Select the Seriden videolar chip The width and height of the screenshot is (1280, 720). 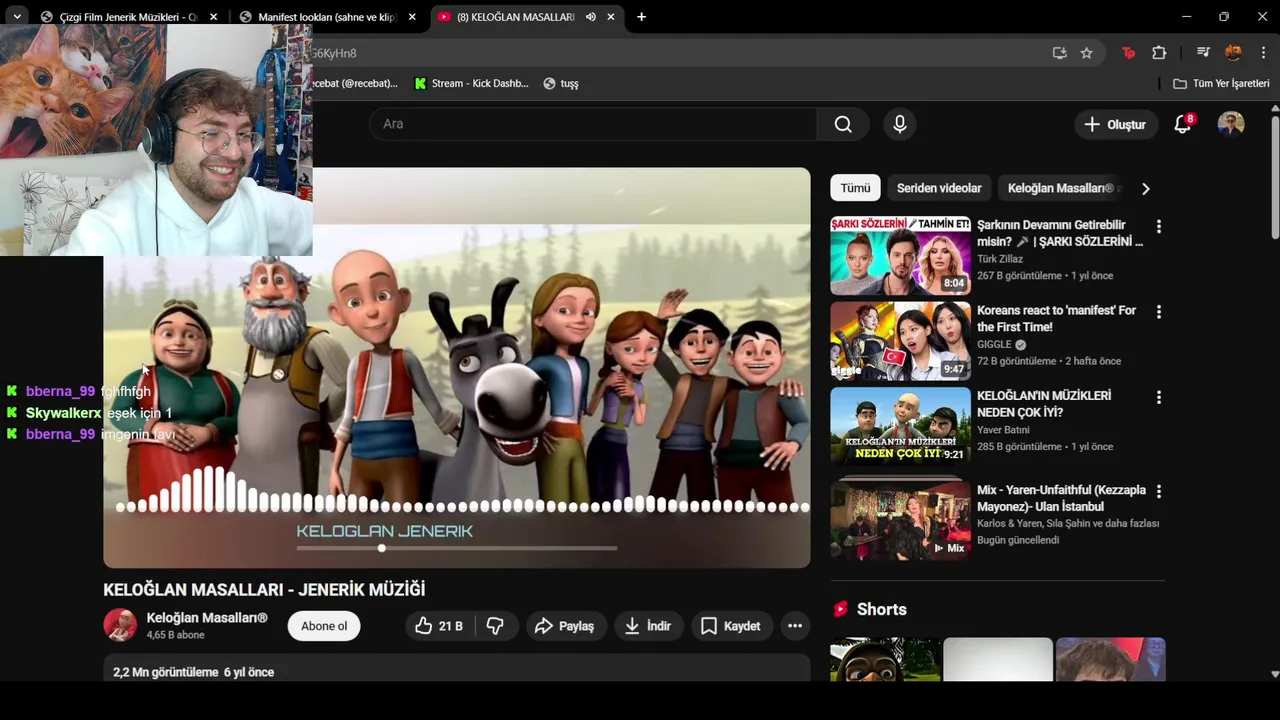(939, 188)
